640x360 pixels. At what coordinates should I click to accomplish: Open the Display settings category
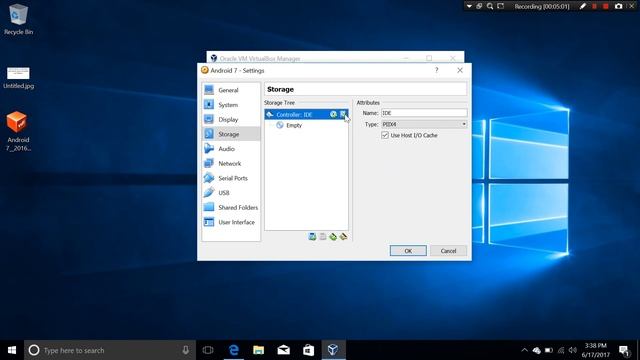click(x=231, y=119)
